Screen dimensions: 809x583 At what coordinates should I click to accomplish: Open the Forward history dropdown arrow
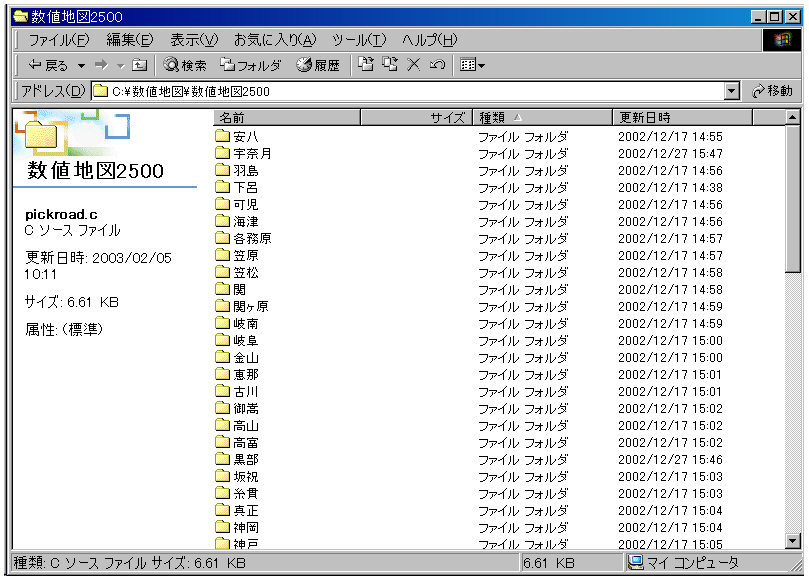point(121,66)
